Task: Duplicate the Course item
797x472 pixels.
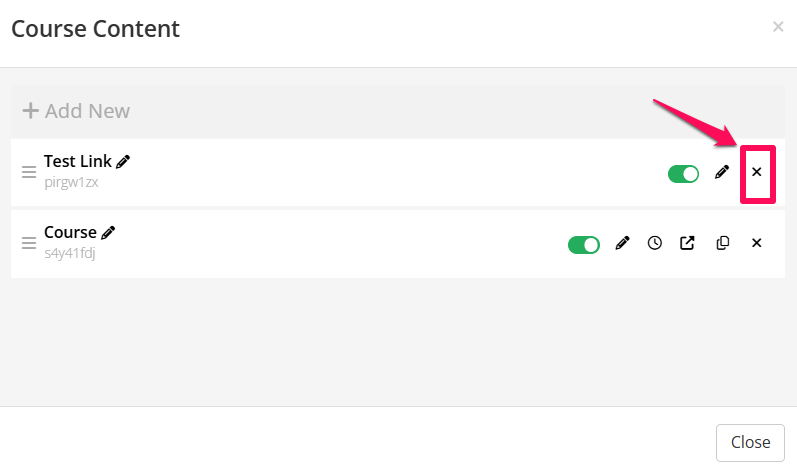Action: (723, 243)
